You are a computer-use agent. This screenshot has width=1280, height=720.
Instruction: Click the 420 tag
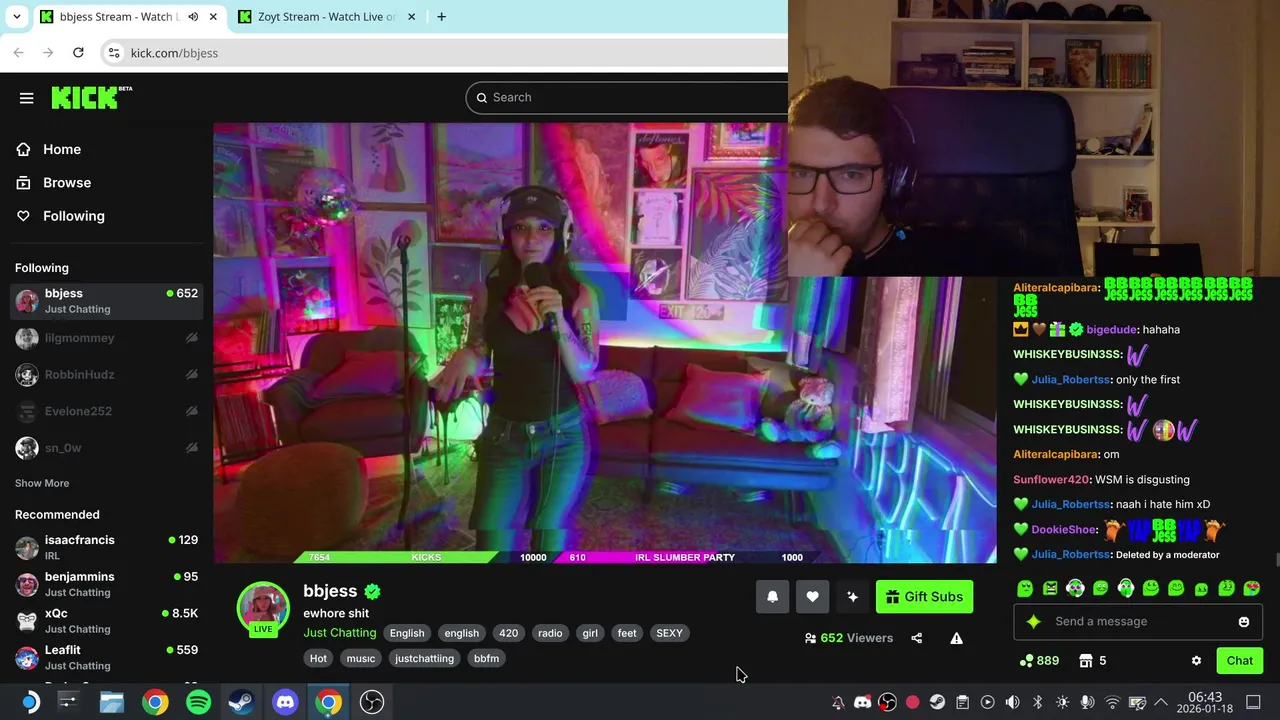tap(508, 633)
